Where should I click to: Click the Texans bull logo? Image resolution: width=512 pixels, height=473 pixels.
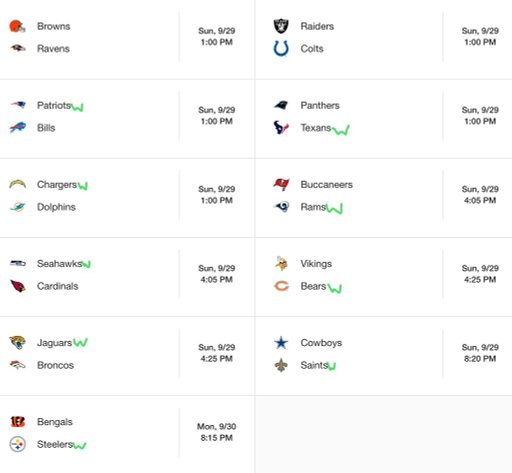[x=281, y=128]
